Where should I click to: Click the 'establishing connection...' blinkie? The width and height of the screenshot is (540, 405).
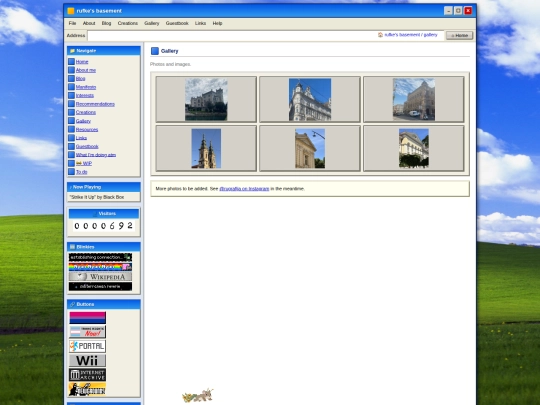[x=100, y=257]
